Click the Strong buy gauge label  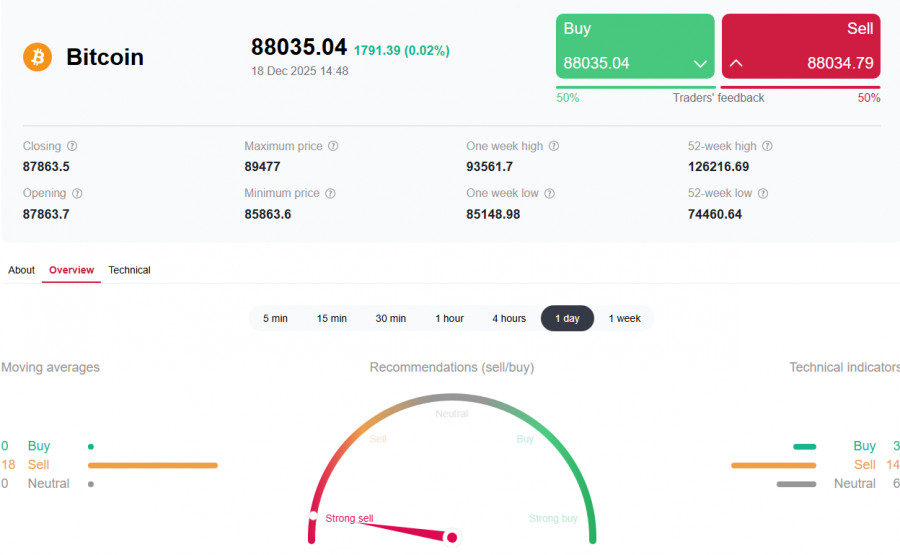point(553,518)
